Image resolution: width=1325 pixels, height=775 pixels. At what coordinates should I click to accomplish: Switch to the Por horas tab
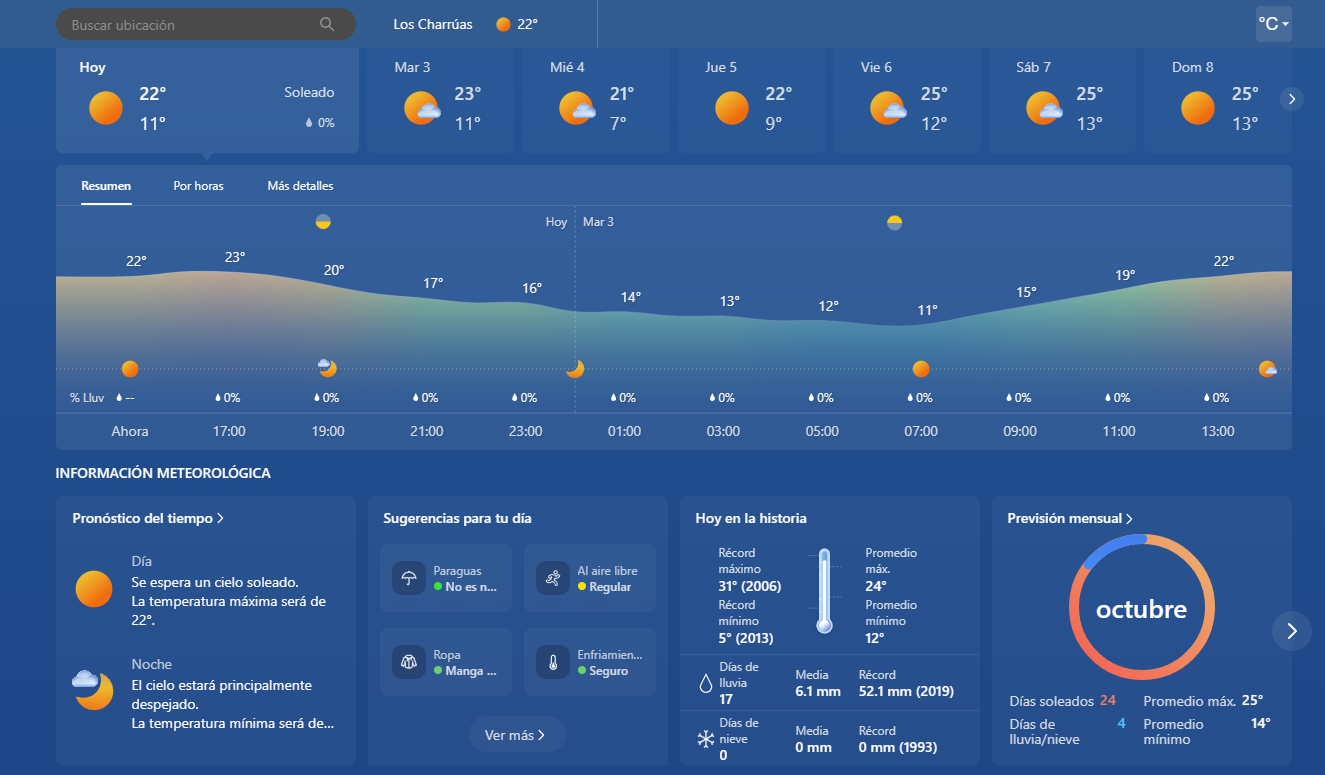point(198,186)
